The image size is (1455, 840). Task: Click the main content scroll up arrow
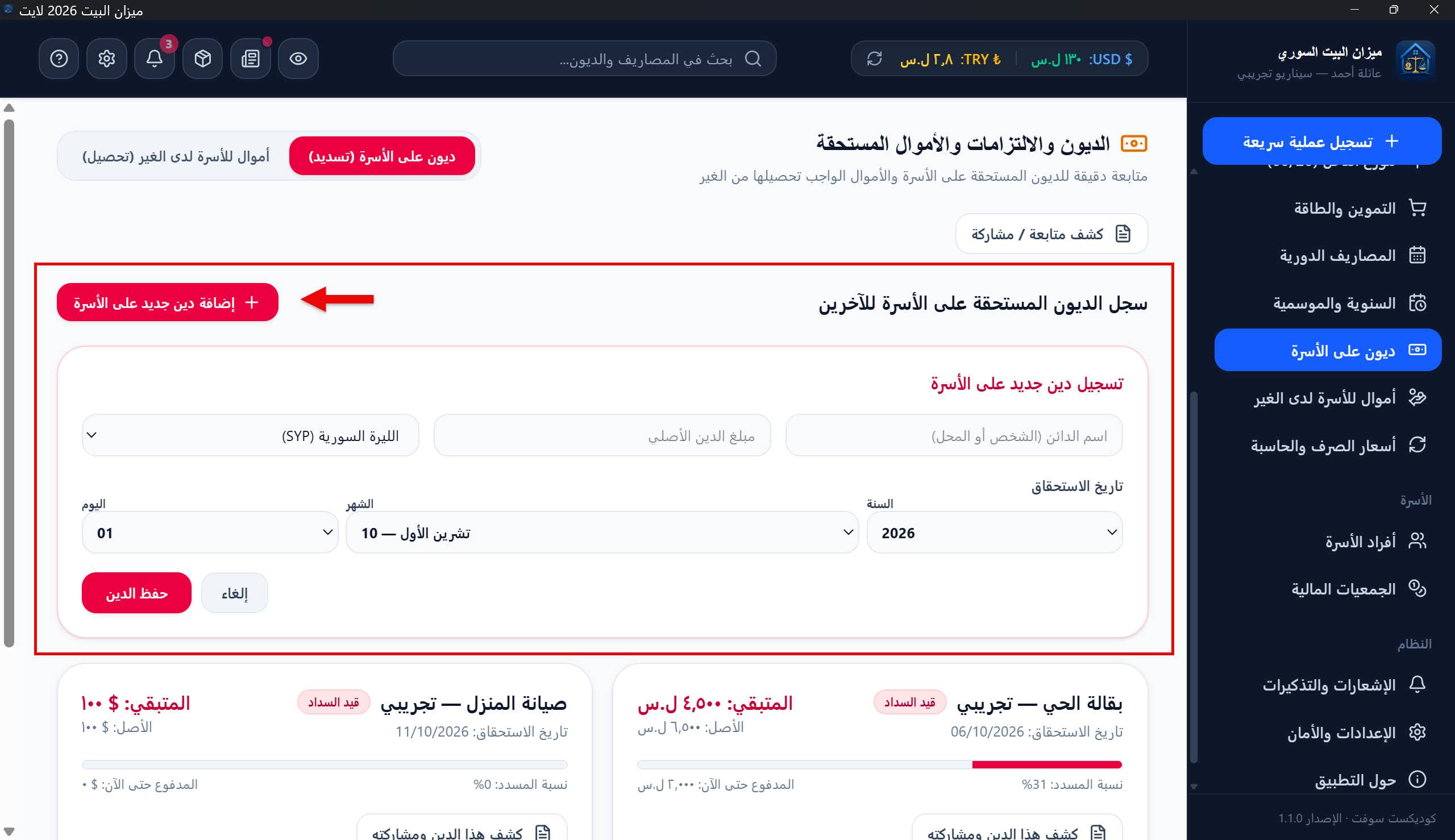tap(9, 108)
